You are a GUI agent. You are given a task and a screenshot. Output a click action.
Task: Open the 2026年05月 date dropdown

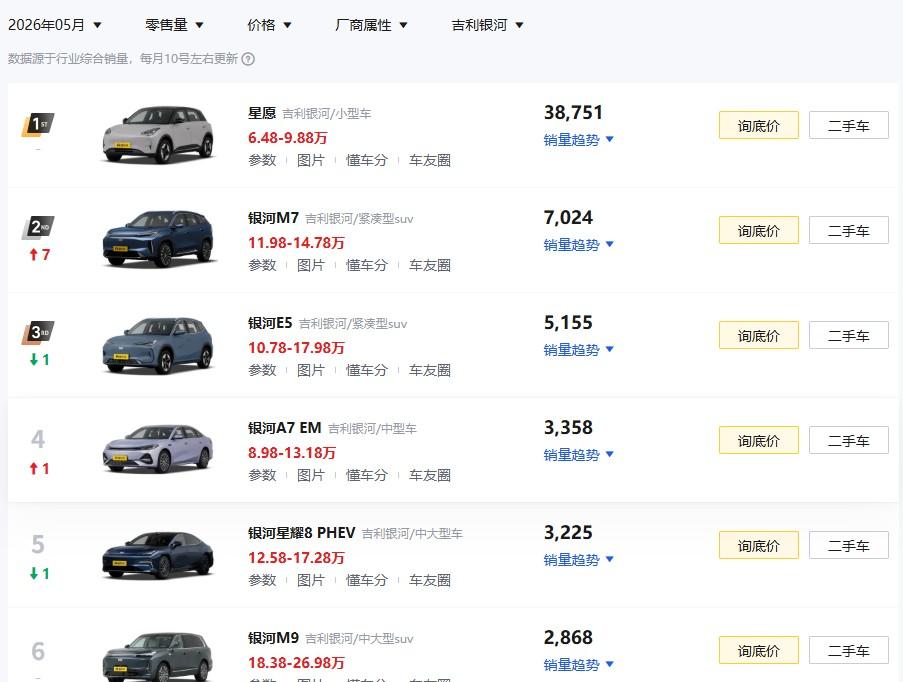click(55, 25)
